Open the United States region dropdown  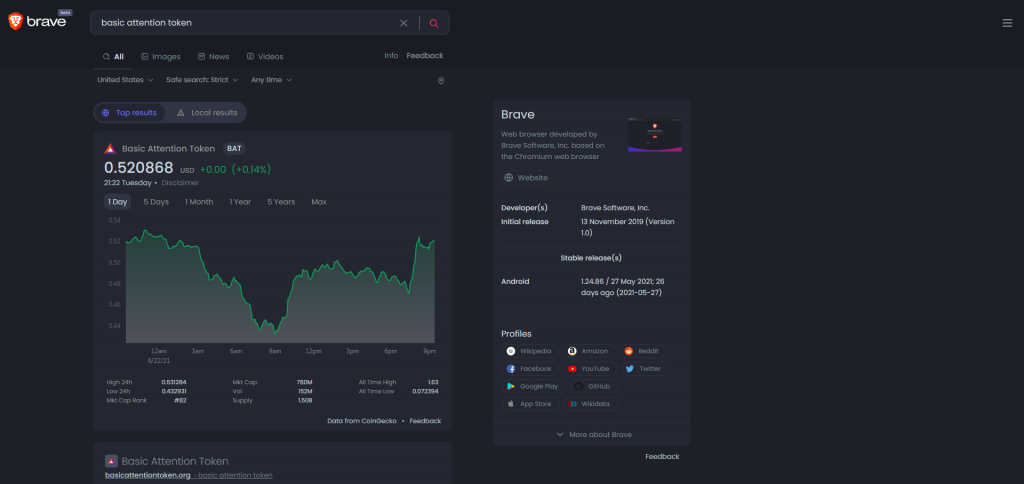(x=125, y=80)
